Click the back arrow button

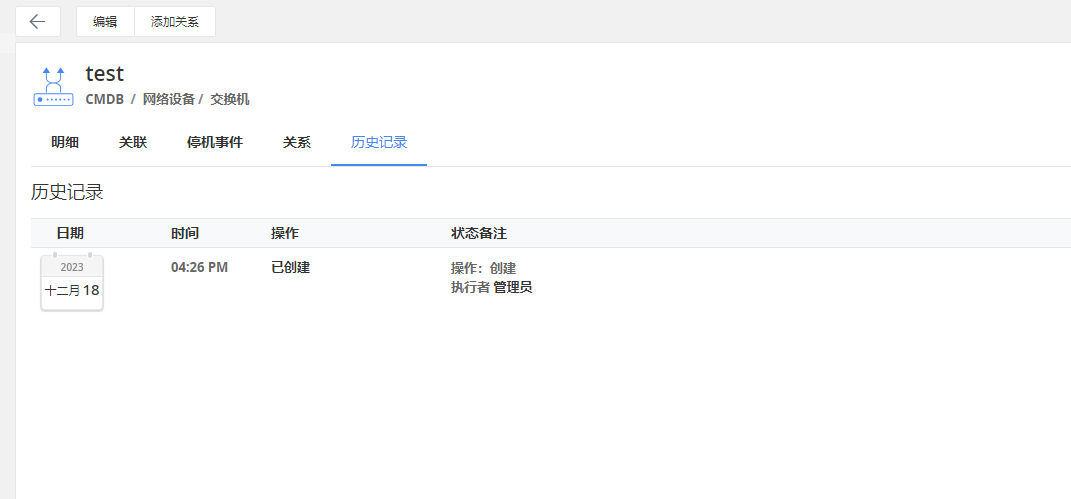click(38, 22)
